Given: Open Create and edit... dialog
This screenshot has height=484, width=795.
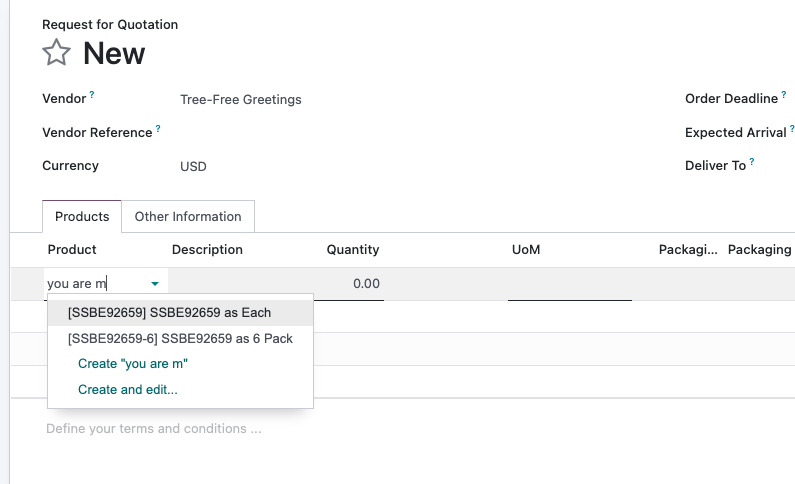Looking at the screenshot, I should 128,390.
